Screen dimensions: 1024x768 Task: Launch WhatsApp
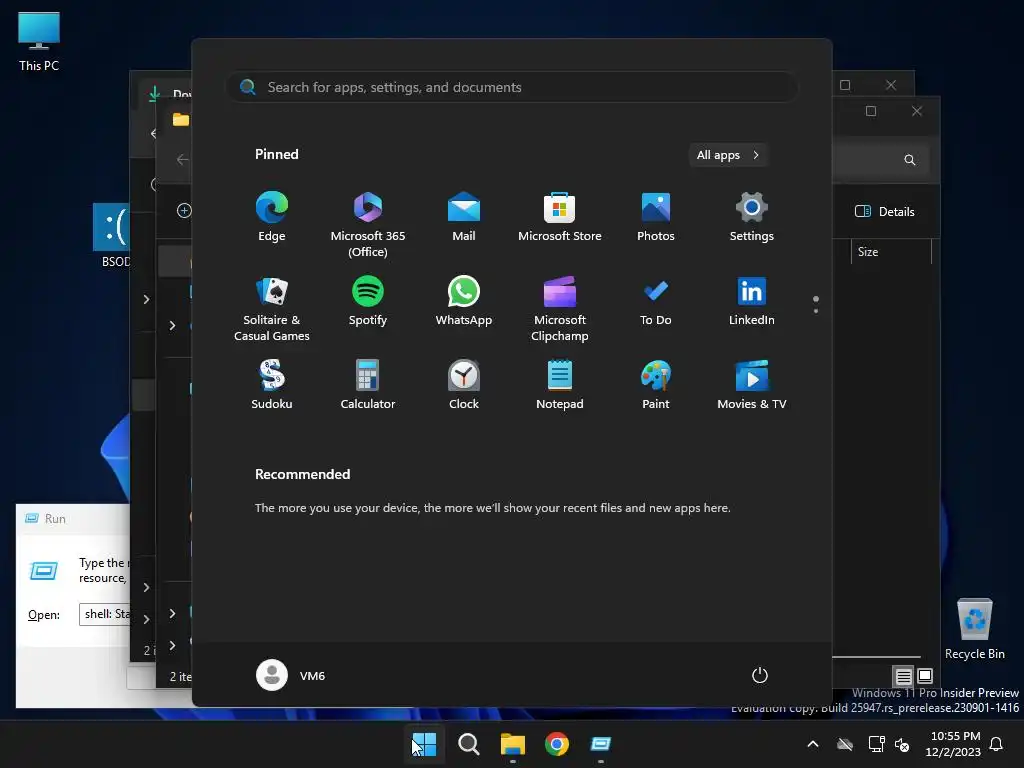(x=464, y=301)
